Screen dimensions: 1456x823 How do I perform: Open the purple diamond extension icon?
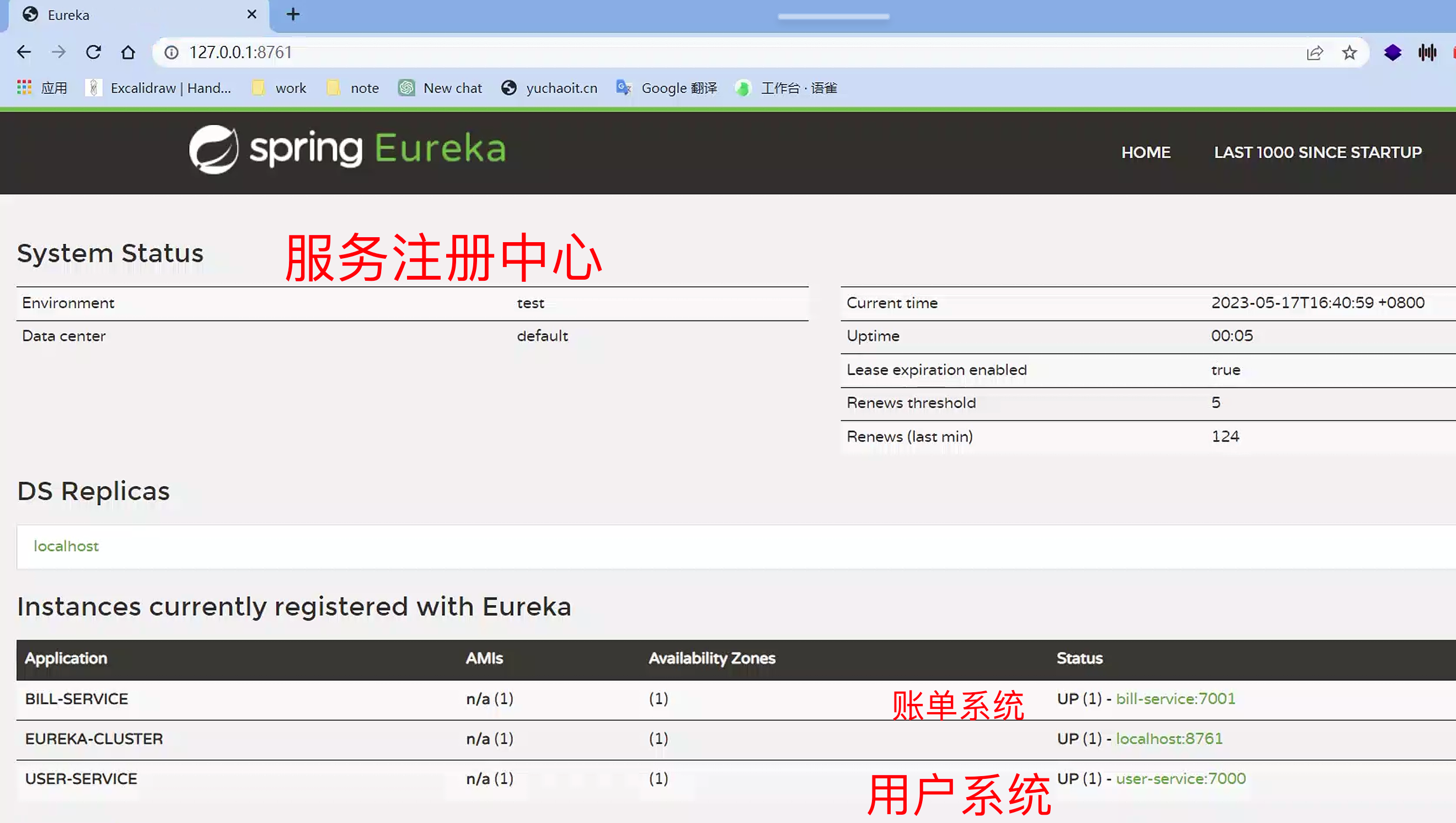coord(1392,52)
